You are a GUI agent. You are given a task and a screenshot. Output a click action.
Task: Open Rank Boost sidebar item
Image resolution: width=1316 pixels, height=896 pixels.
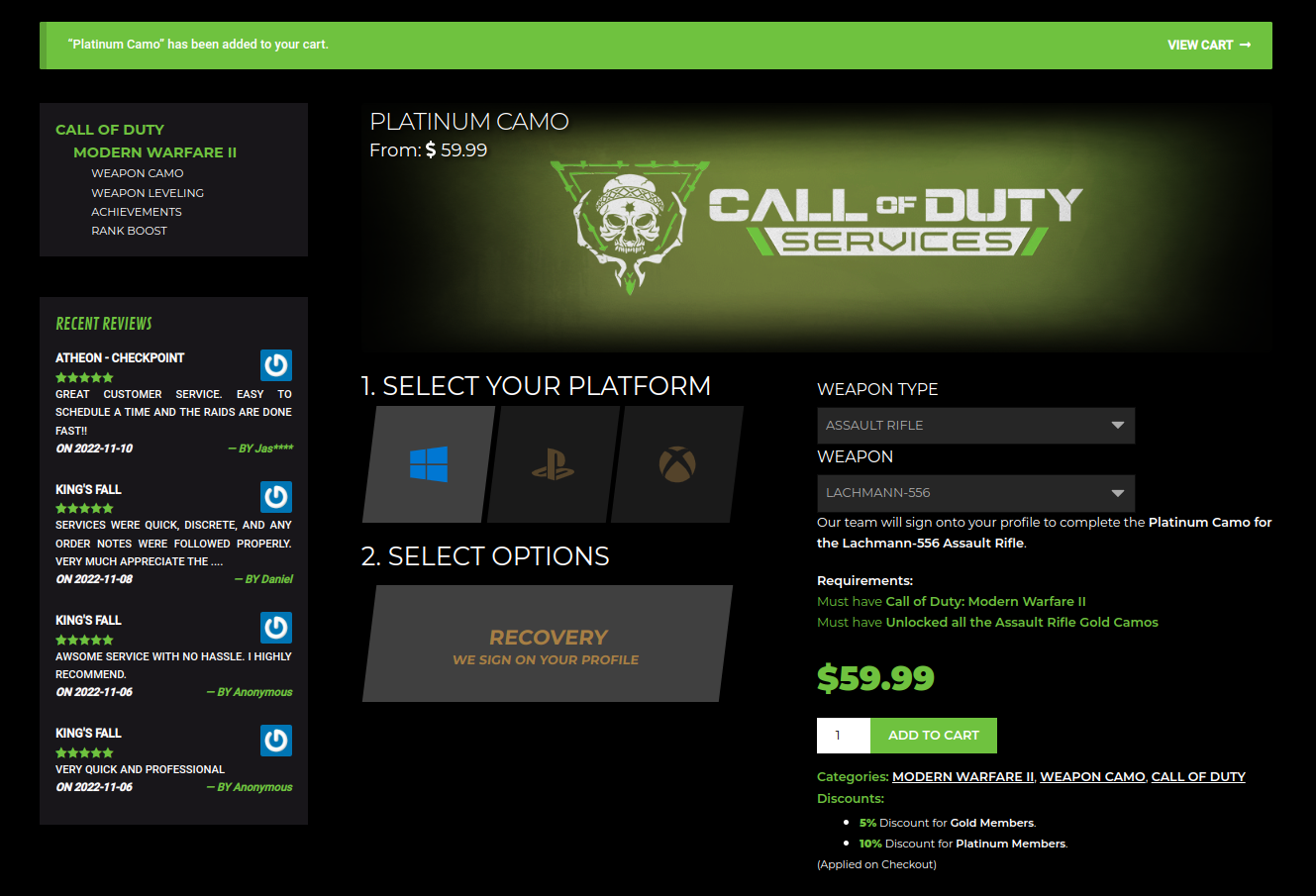130,231
